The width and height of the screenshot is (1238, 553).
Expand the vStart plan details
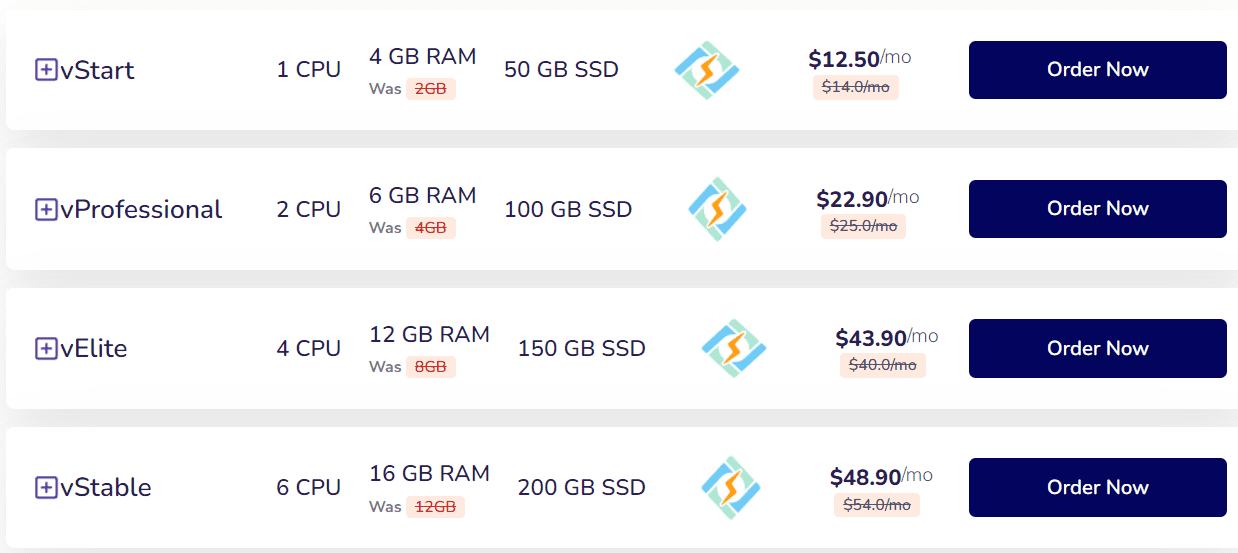coord(46,70)
